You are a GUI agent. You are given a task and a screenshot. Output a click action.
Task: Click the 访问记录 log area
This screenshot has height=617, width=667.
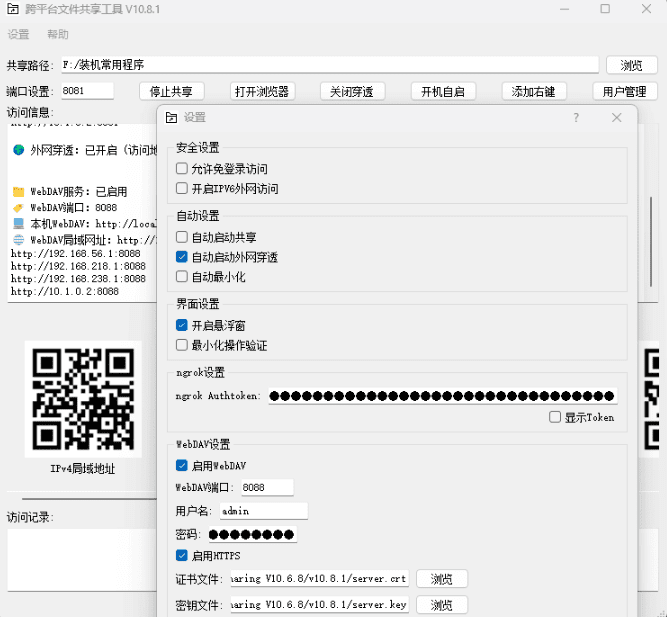[82, 560]
